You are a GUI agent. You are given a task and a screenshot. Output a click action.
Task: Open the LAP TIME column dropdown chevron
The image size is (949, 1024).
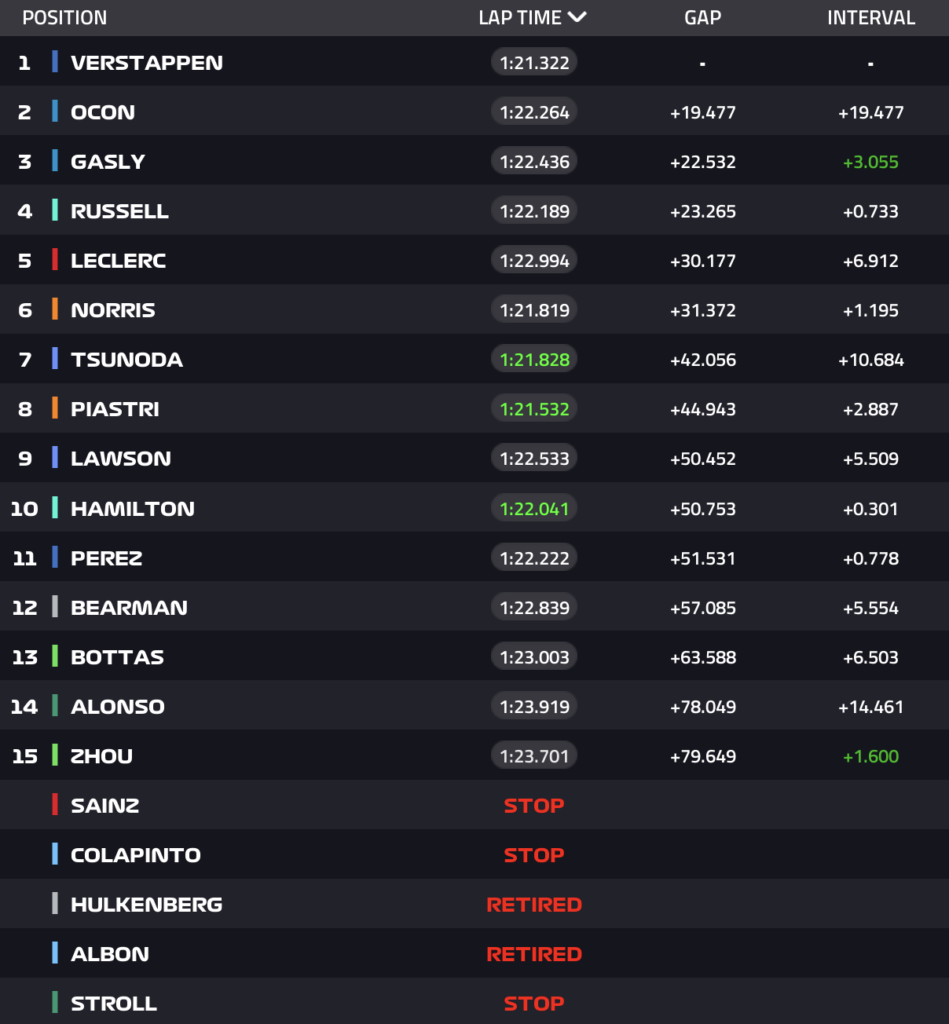pyautogui.click(x=576, y=17)
